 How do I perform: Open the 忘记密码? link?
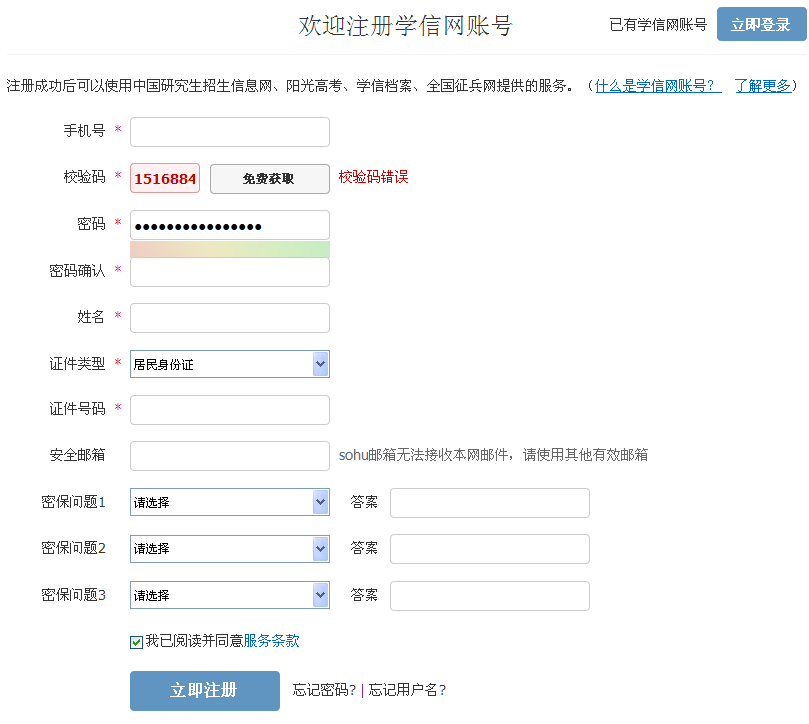click(325, 690)
